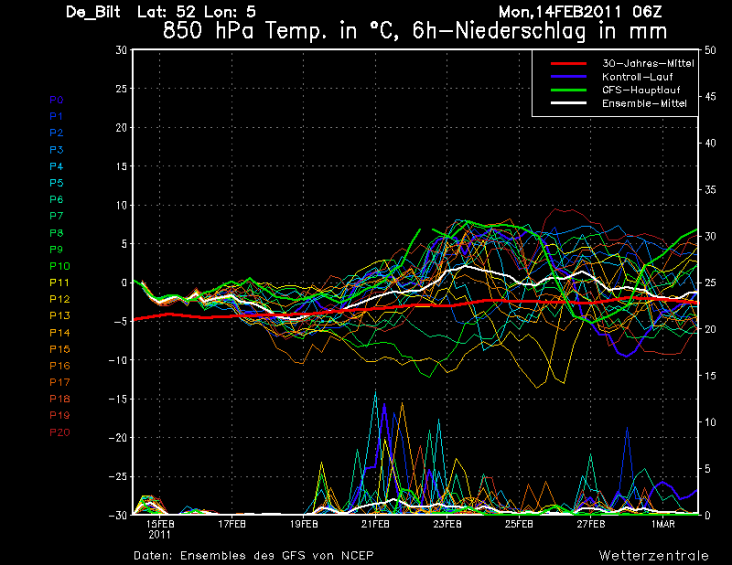The image size is (732, 565).
Task: Click the Daten: Ensembles des GFS credit
Action: pos(253,556)
